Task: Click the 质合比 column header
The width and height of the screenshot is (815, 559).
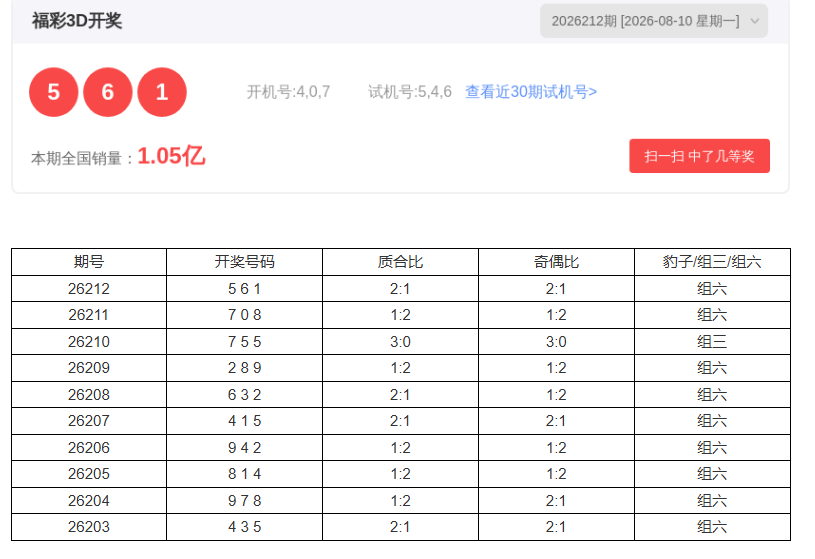Action: click(400, 262)
